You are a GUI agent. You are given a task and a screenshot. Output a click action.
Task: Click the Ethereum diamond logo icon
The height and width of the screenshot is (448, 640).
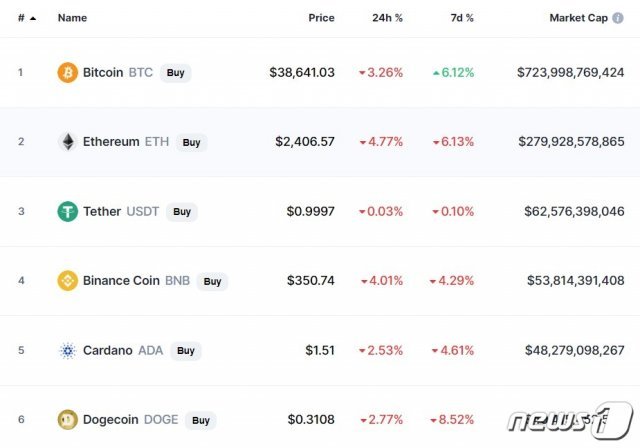(x=67, y=142)
